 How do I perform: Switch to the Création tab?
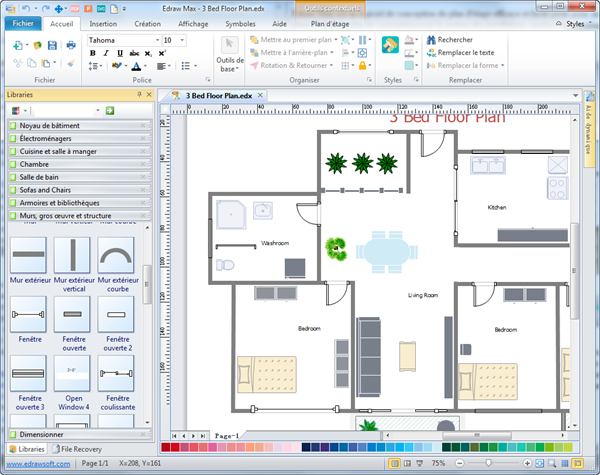pyautogui.click(x=147, y=24)
